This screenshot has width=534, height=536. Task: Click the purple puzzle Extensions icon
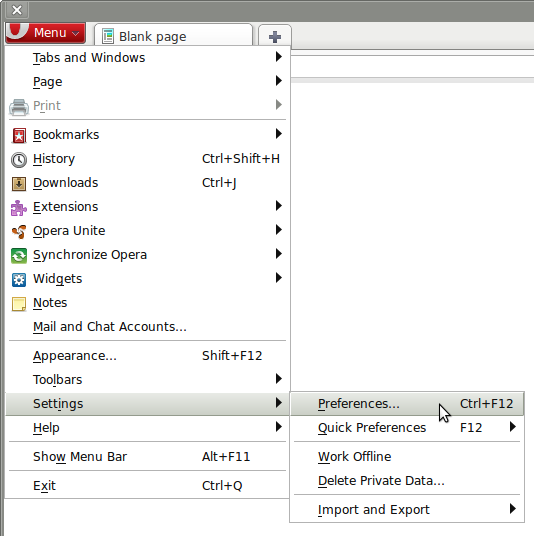pyautogui.click(x=19, y=207)
